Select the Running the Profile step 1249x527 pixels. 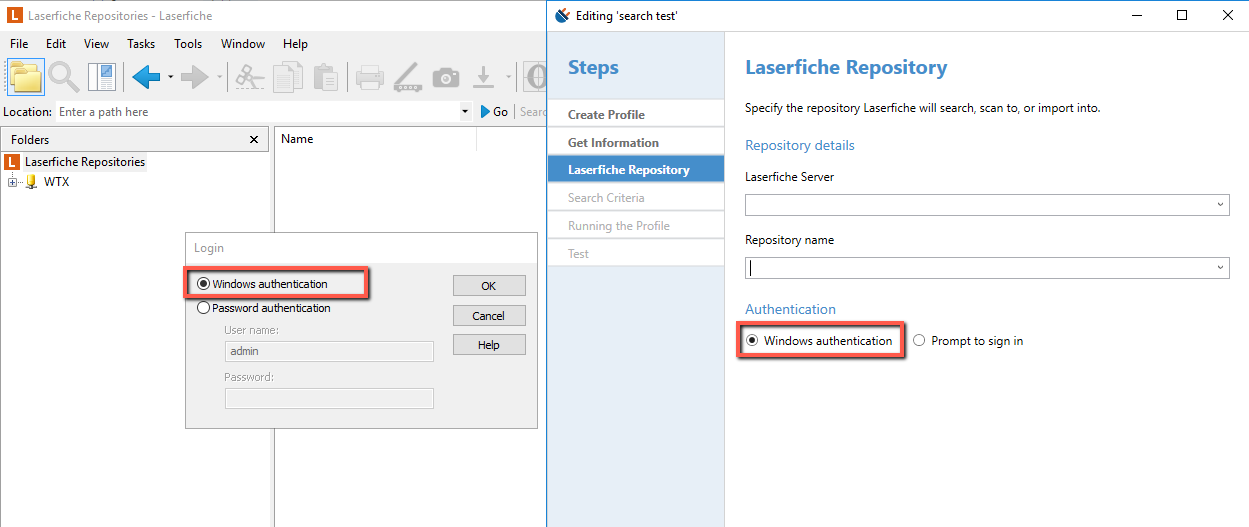(636, 226)
